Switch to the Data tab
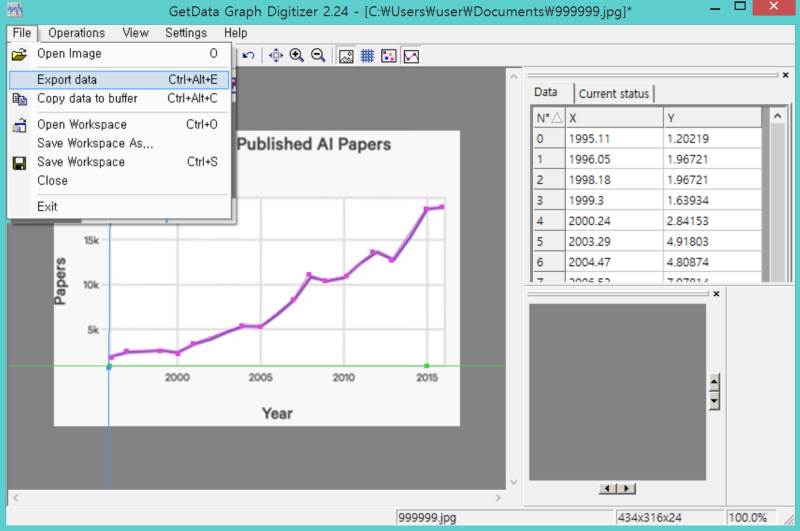The height and width of the screenshot is (531, 800). coord(545,92)
